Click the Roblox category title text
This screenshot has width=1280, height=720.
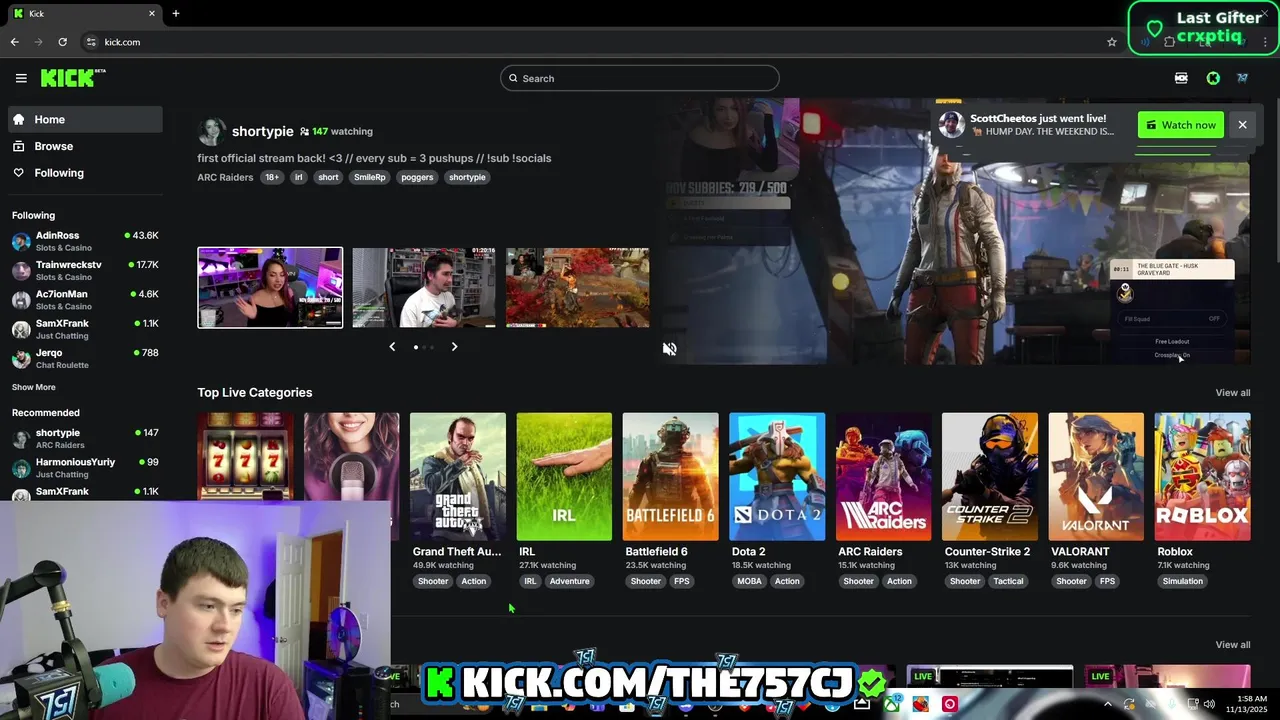pyautogui.click(x=1175, y=551)
